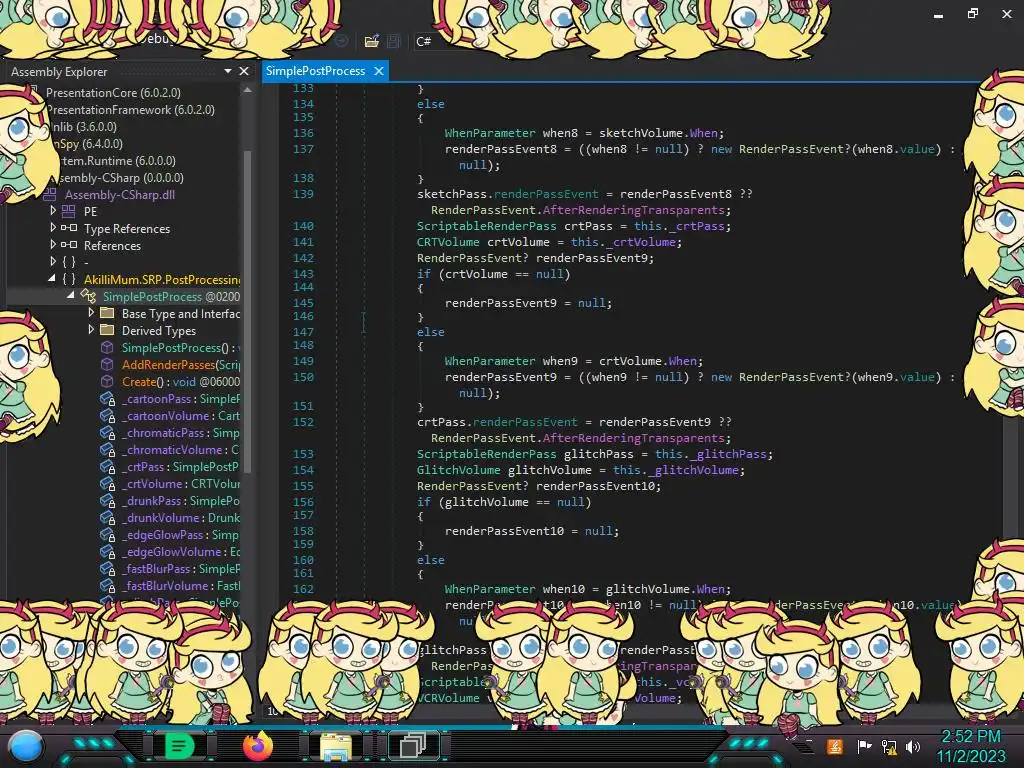Open the AddRenderPasses method

tap(181, 364)
